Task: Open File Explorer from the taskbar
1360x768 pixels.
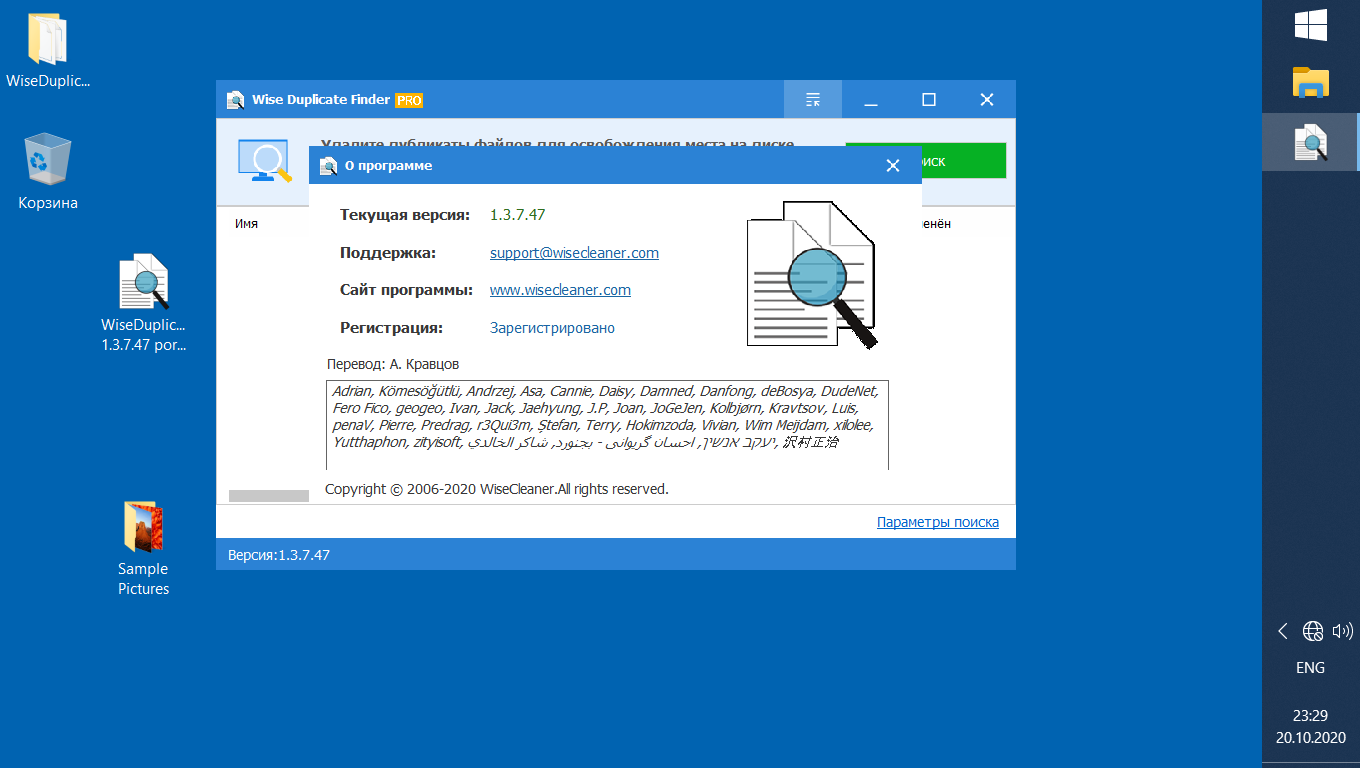Action: click(x=1310, y=82)
